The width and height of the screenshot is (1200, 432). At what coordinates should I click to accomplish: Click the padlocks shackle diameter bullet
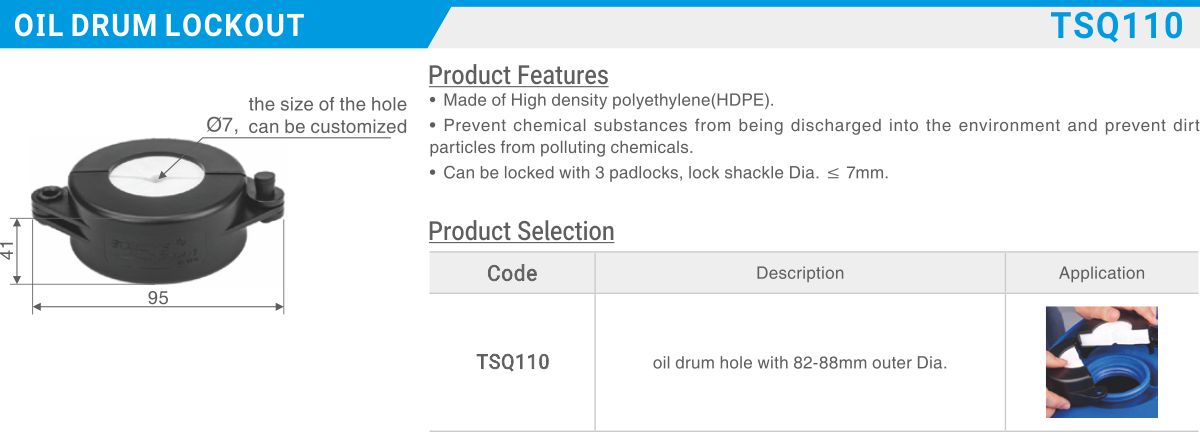pyautogui.click(x=658, y=173)
